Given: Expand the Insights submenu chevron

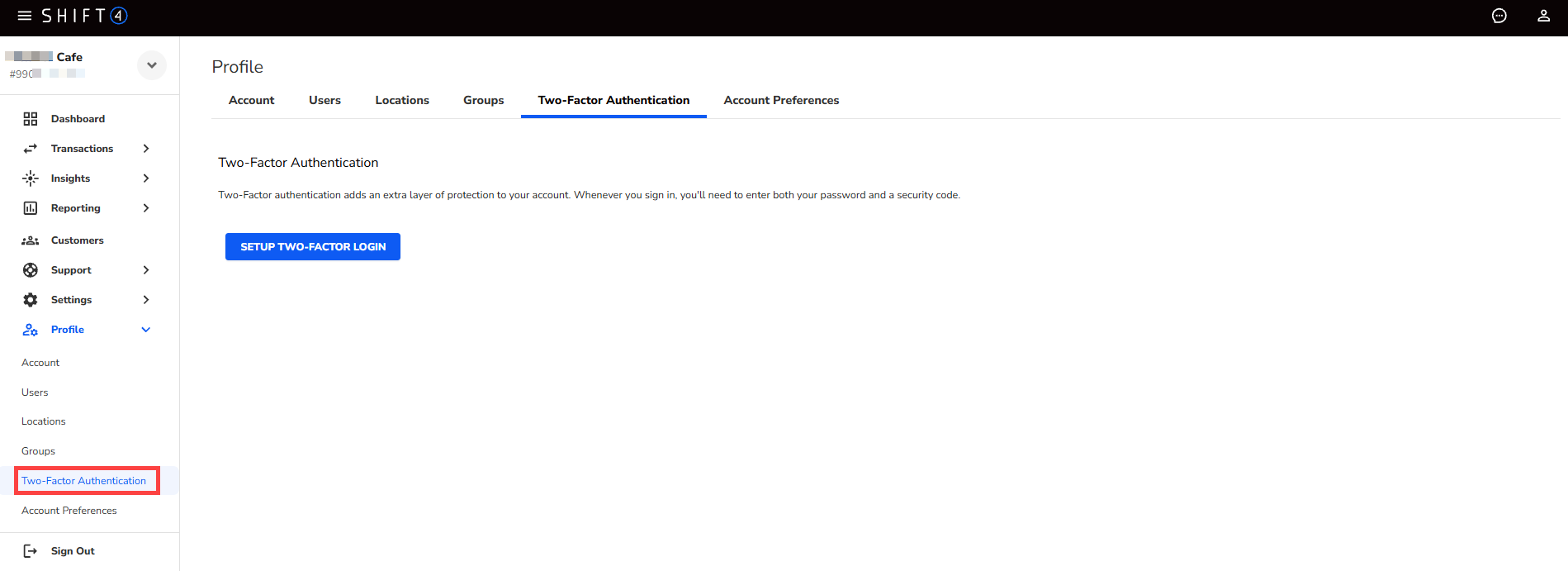Looking at the screenshot, I should point(146,178).
